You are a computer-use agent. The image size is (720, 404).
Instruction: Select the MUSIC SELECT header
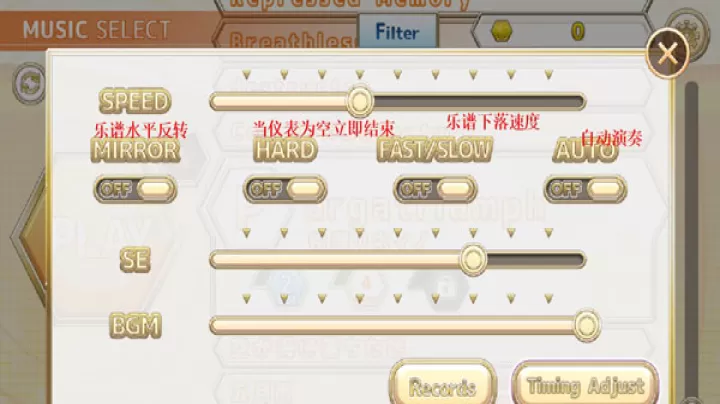pyautogui.click(x=97, y=30)
